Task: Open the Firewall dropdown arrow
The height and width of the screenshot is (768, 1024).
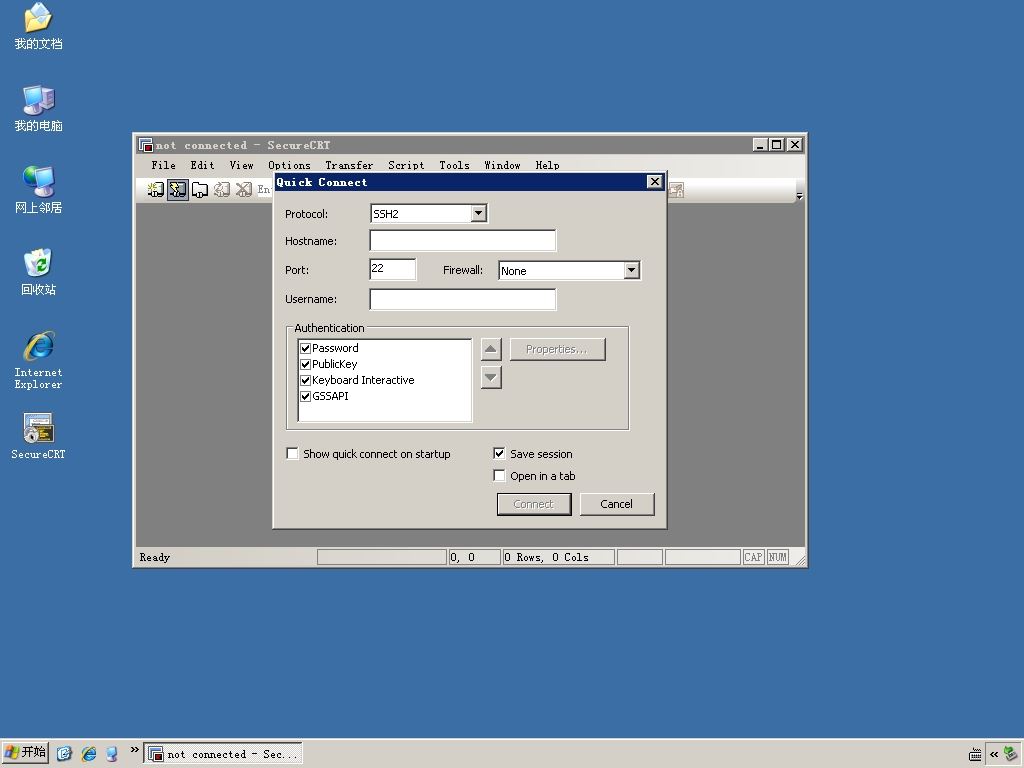Action: click(x=632, y=270)
